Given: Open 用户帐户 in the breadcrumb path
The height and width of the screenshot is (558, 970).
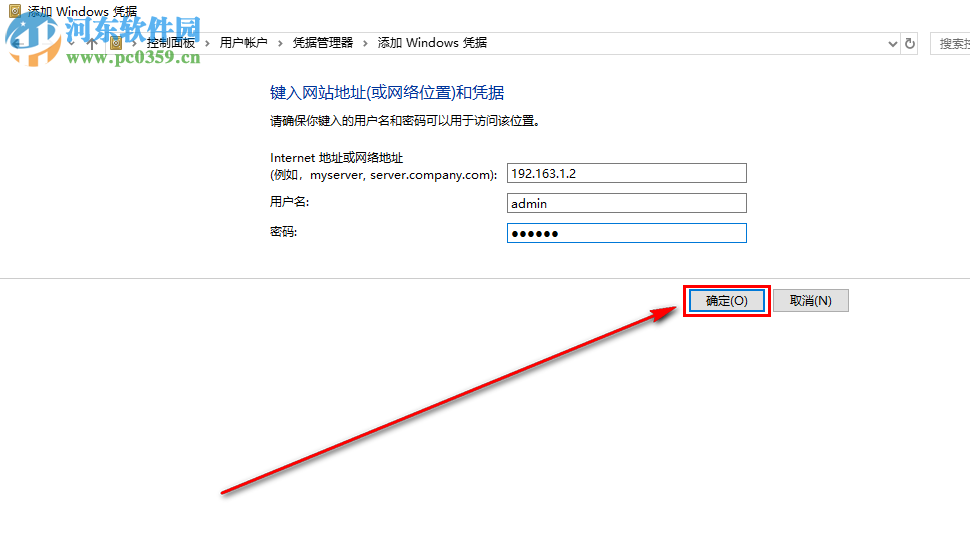Looking at the screenshot, I should coord(243,43).
